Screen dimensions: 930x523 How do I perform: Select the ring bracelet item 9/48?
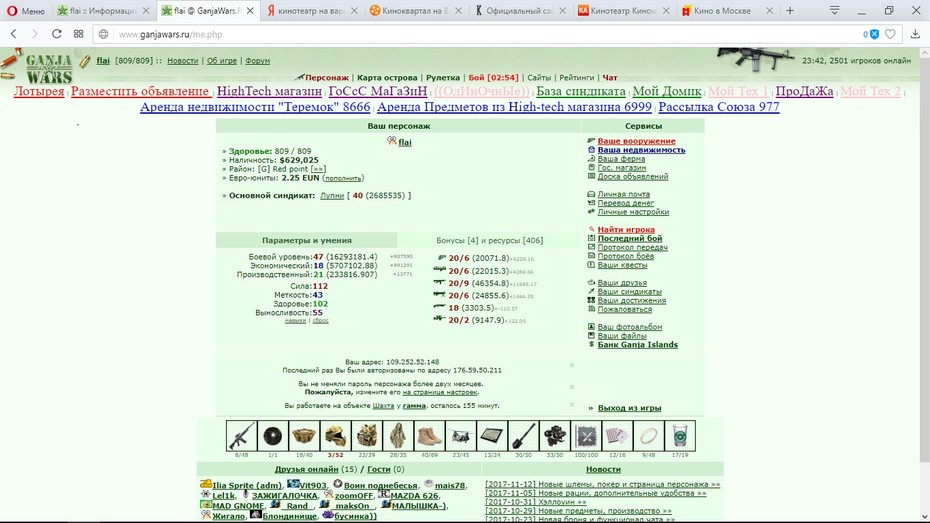(649, 436)
